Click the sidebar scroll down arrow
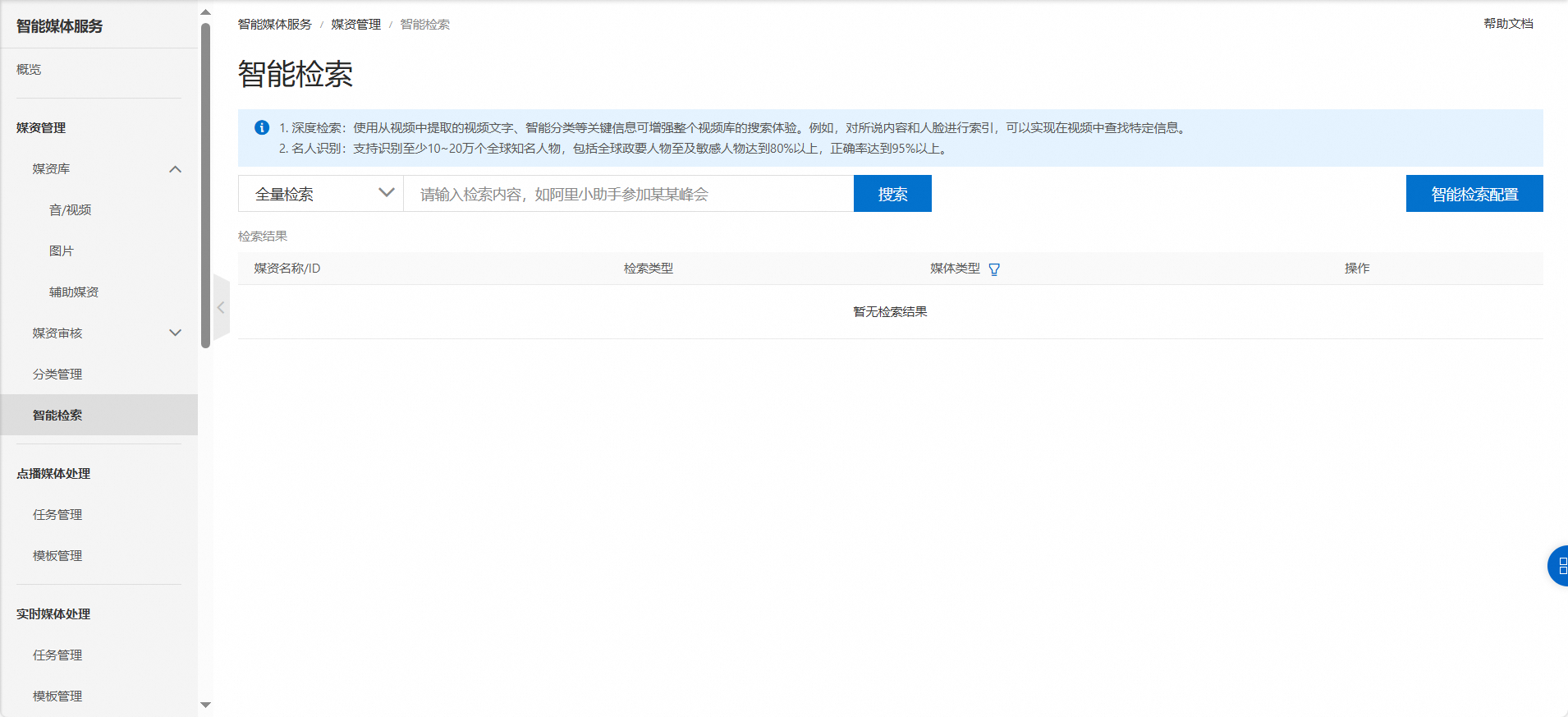 [x=205, y=705]
